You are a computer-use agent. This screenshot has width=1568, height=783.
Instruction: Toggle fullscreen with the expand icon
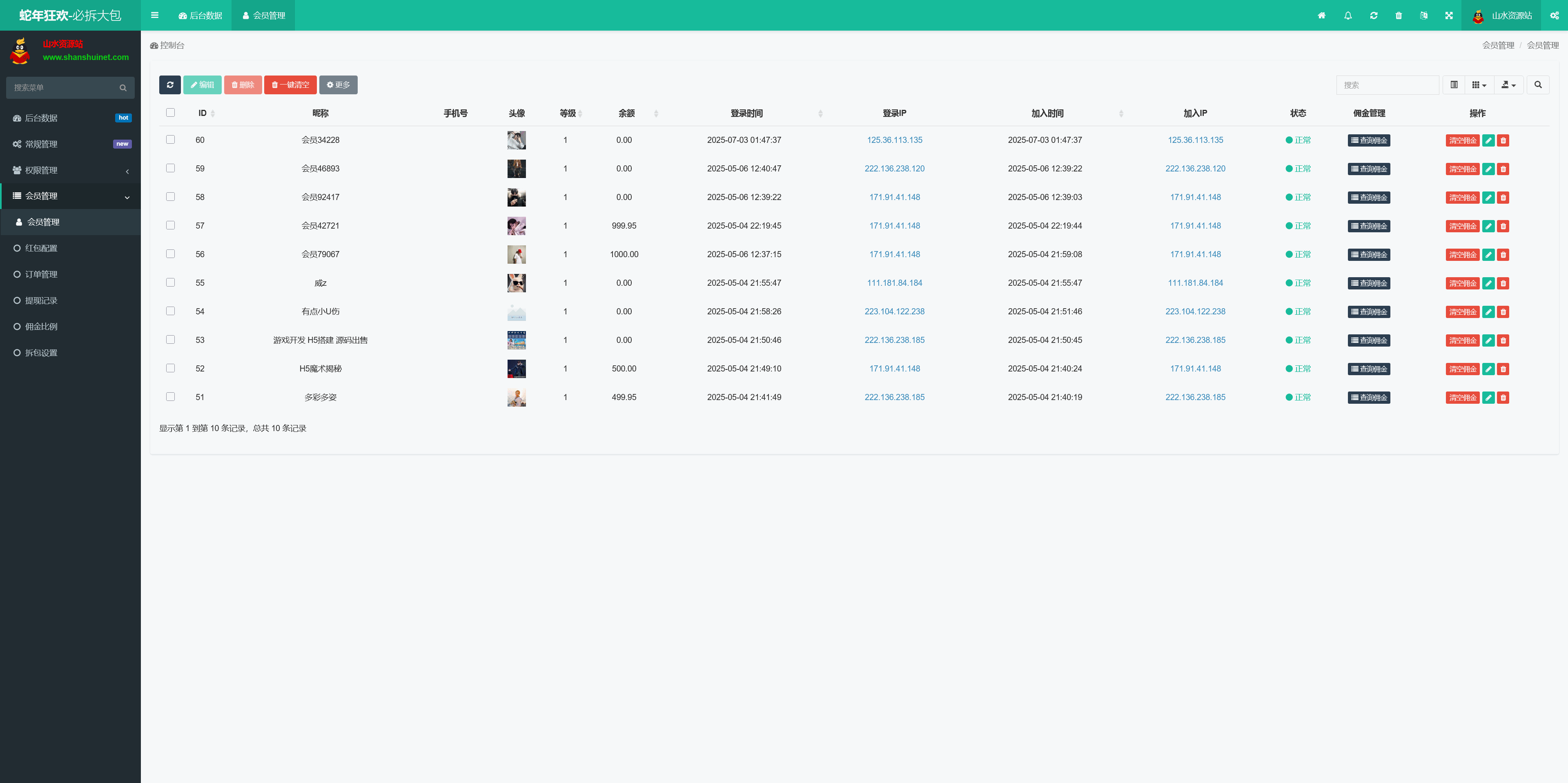tap(1449, 16)
